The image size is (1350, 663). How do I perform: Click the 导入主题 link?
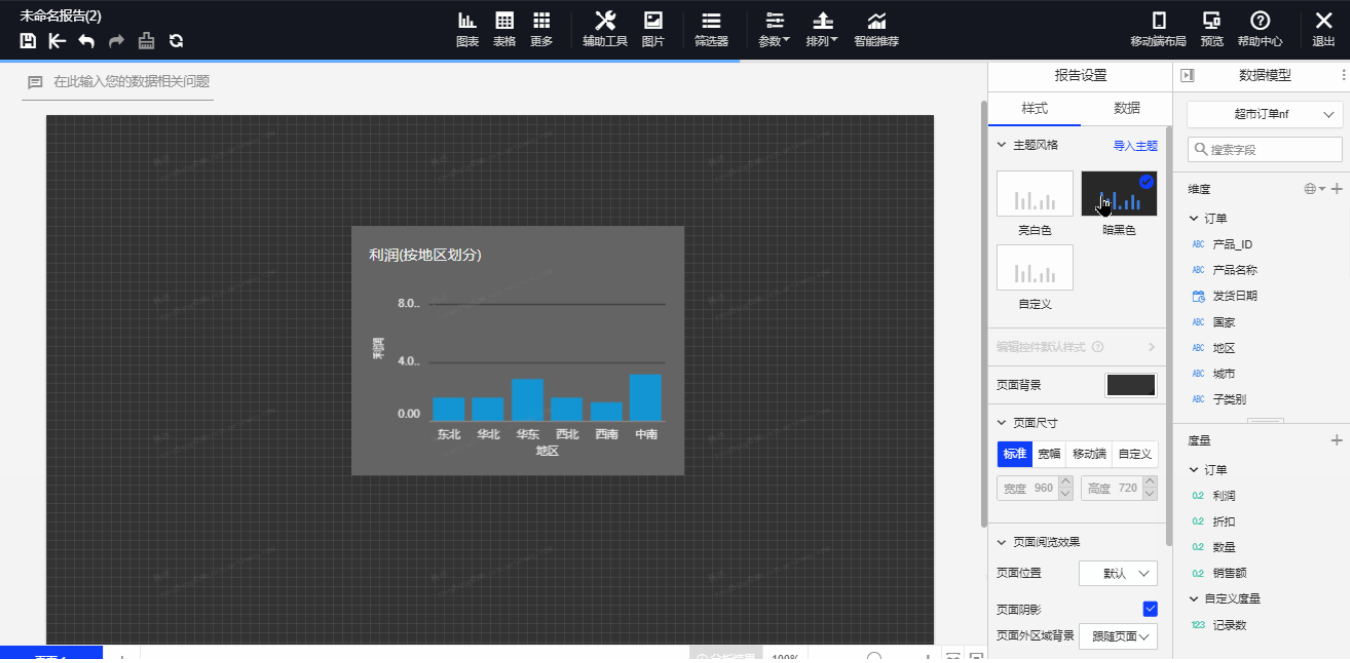1135,146
